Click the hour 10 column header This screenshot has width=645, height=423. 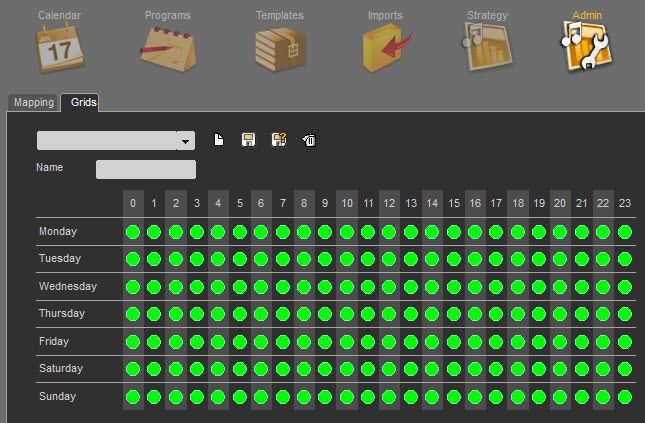347,204
